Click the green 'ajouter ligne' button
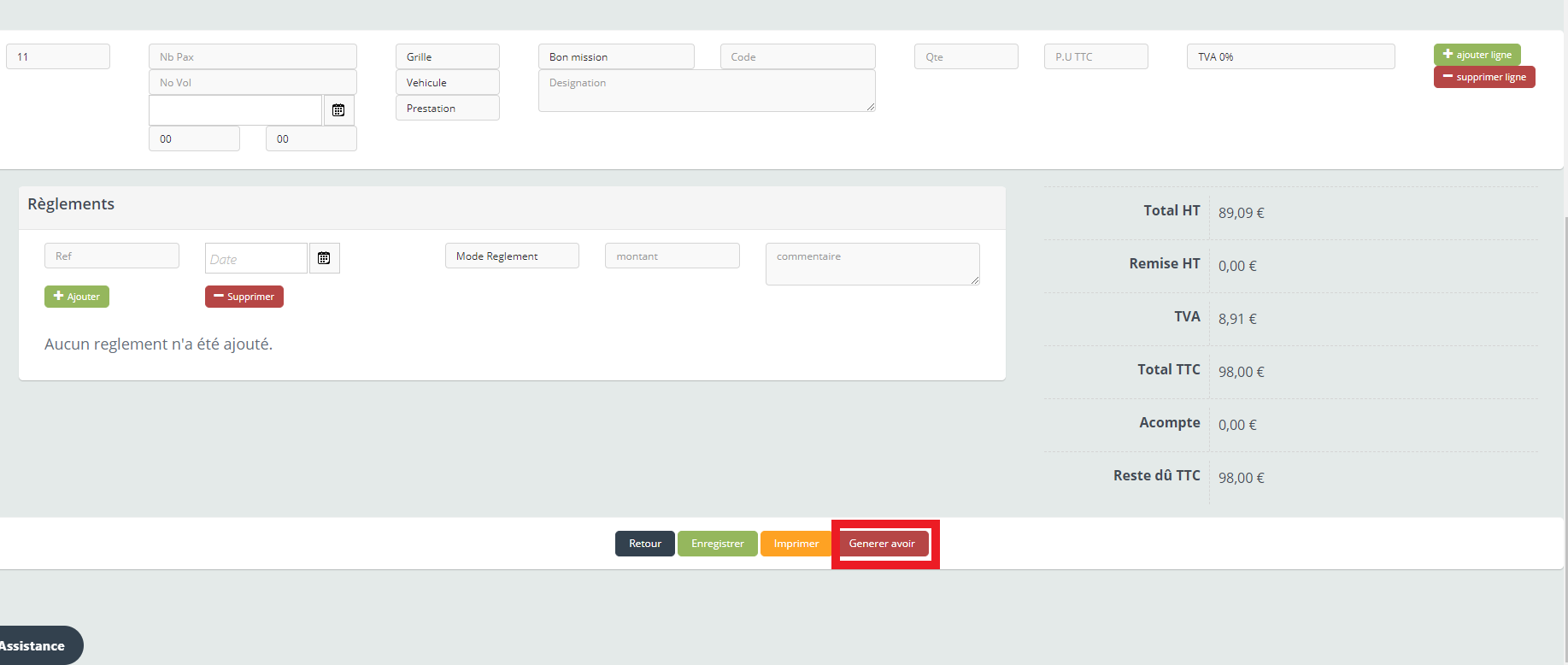1568x665 pixels. (x=1477, y=55)
